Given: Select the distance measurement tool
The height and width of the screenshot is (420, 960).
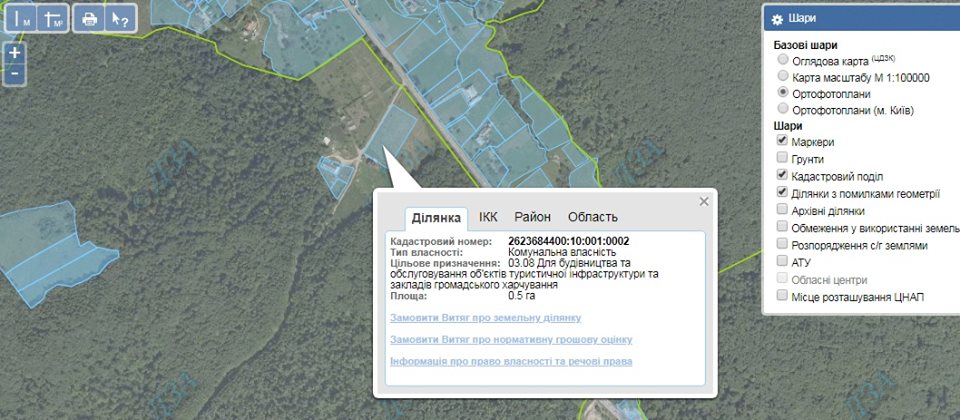Looking at the screenshot, I should pyautogui.click(x=22, y=19).
